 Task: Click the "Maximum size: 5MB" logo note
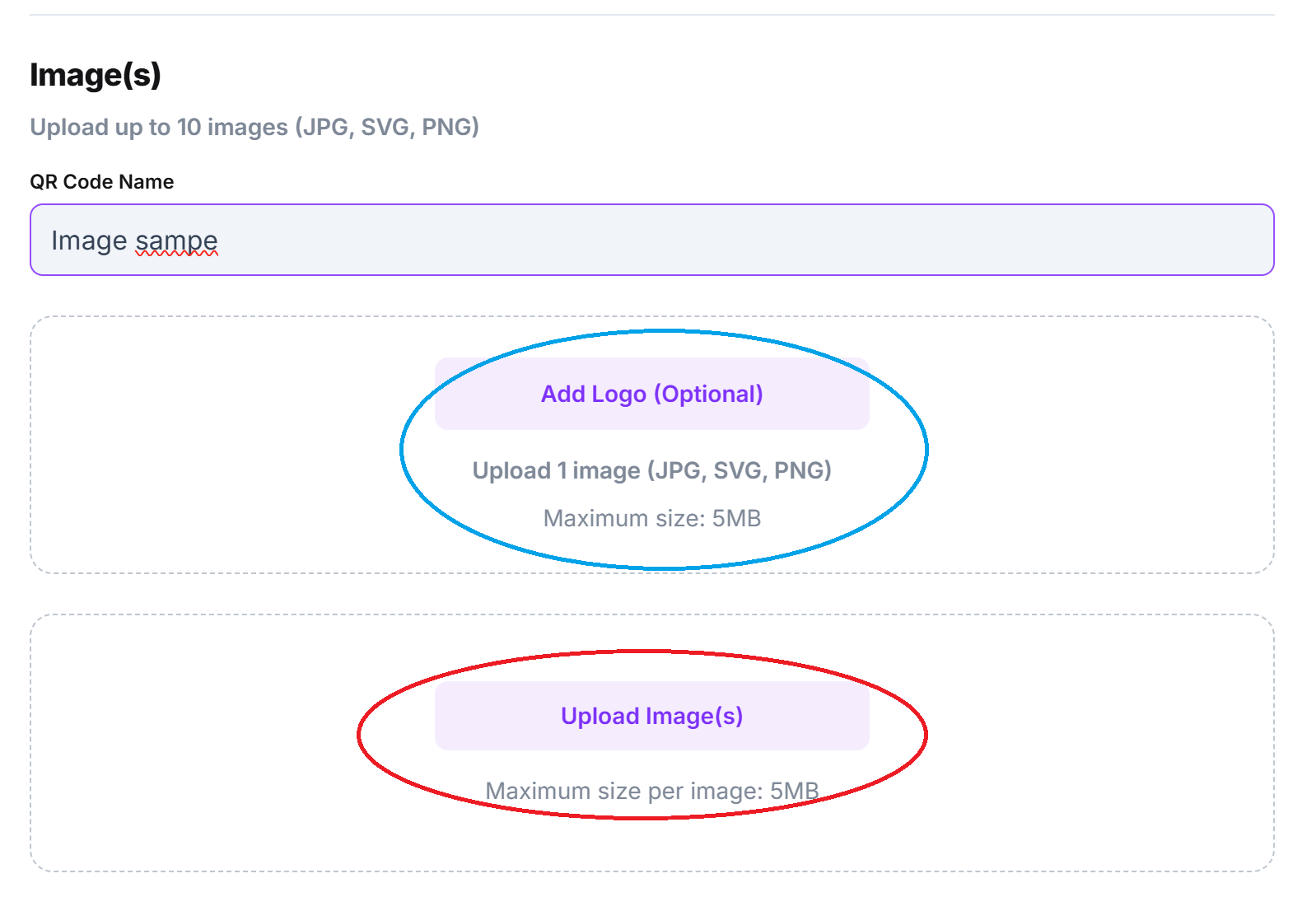[651, 518]
